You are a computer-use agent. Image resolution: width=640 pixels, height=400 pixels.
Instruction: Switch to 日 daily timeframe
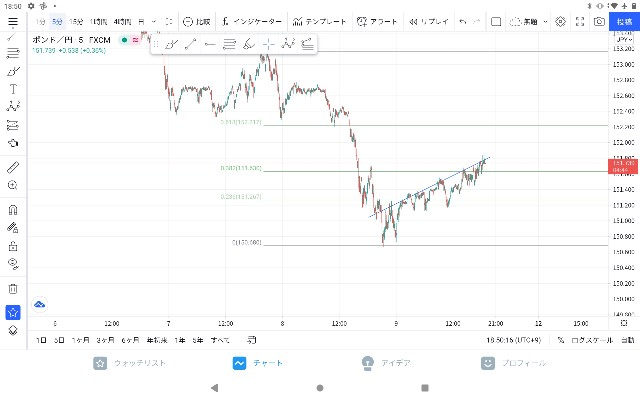pyautogui.click(x=141, y=22)
